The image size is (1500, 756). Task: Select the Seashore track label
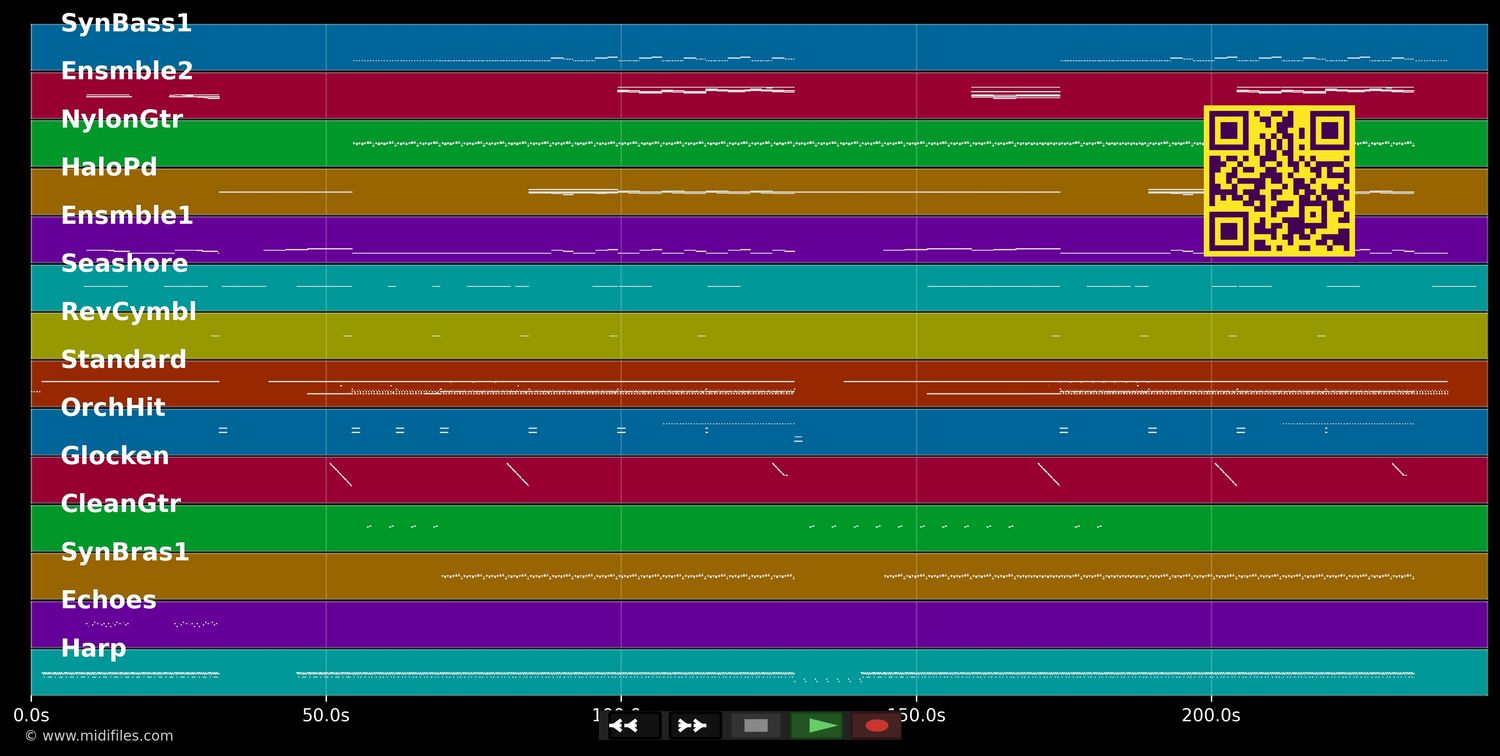pyautogui.click(x=124, y=263)
